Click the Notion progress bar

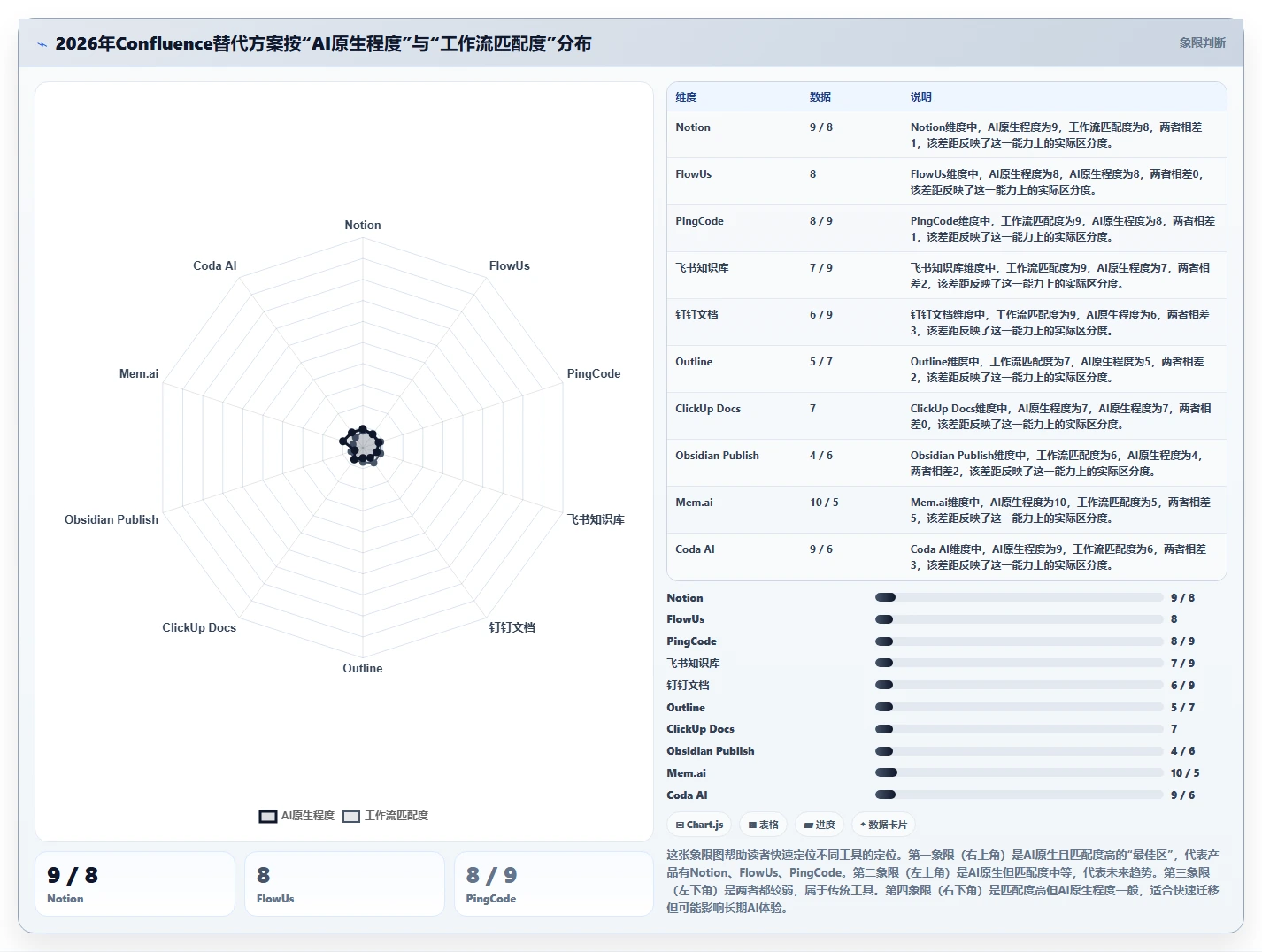click(1020, 598)
